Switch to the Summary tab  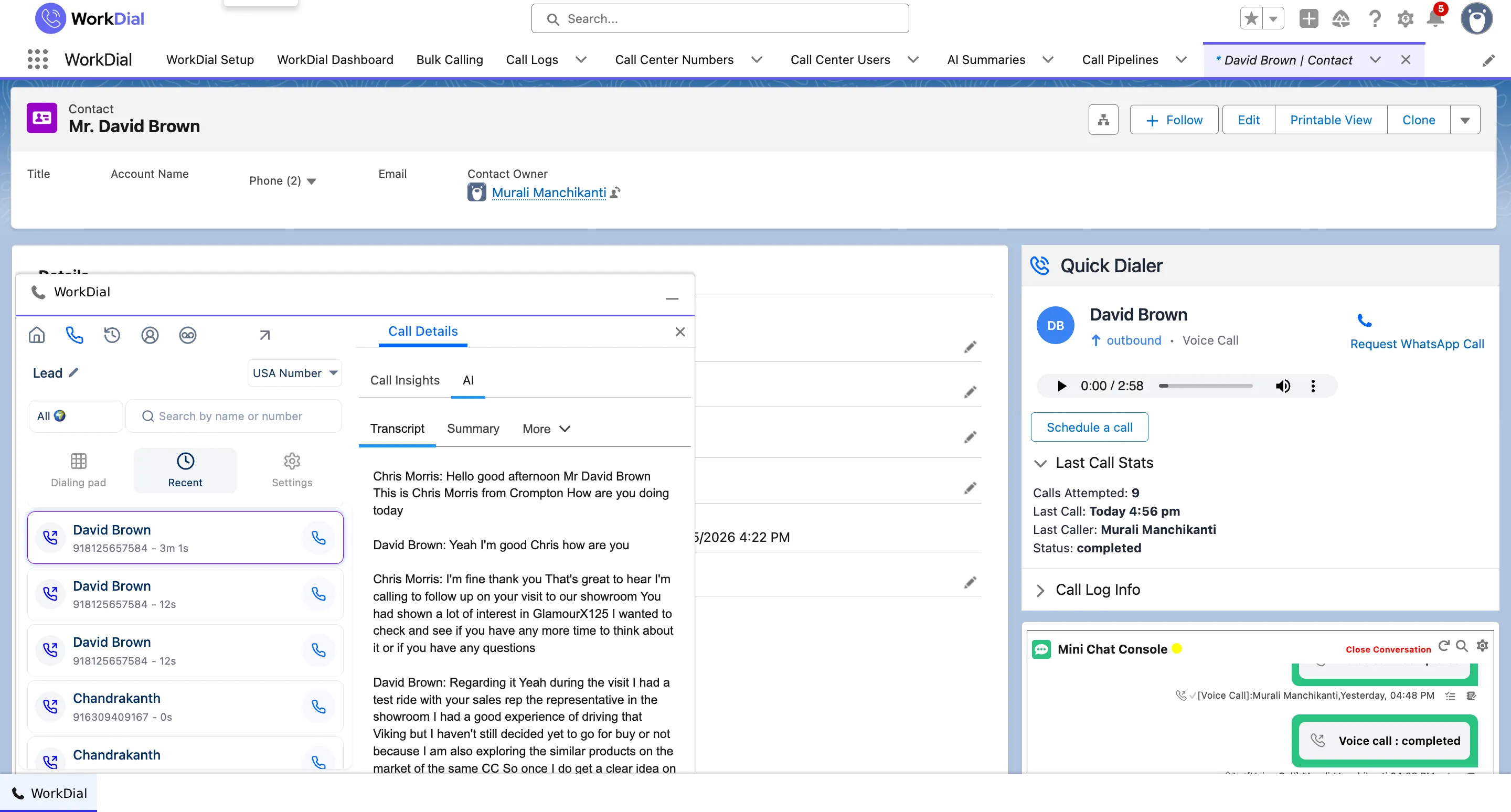click(x=473, y=429)
